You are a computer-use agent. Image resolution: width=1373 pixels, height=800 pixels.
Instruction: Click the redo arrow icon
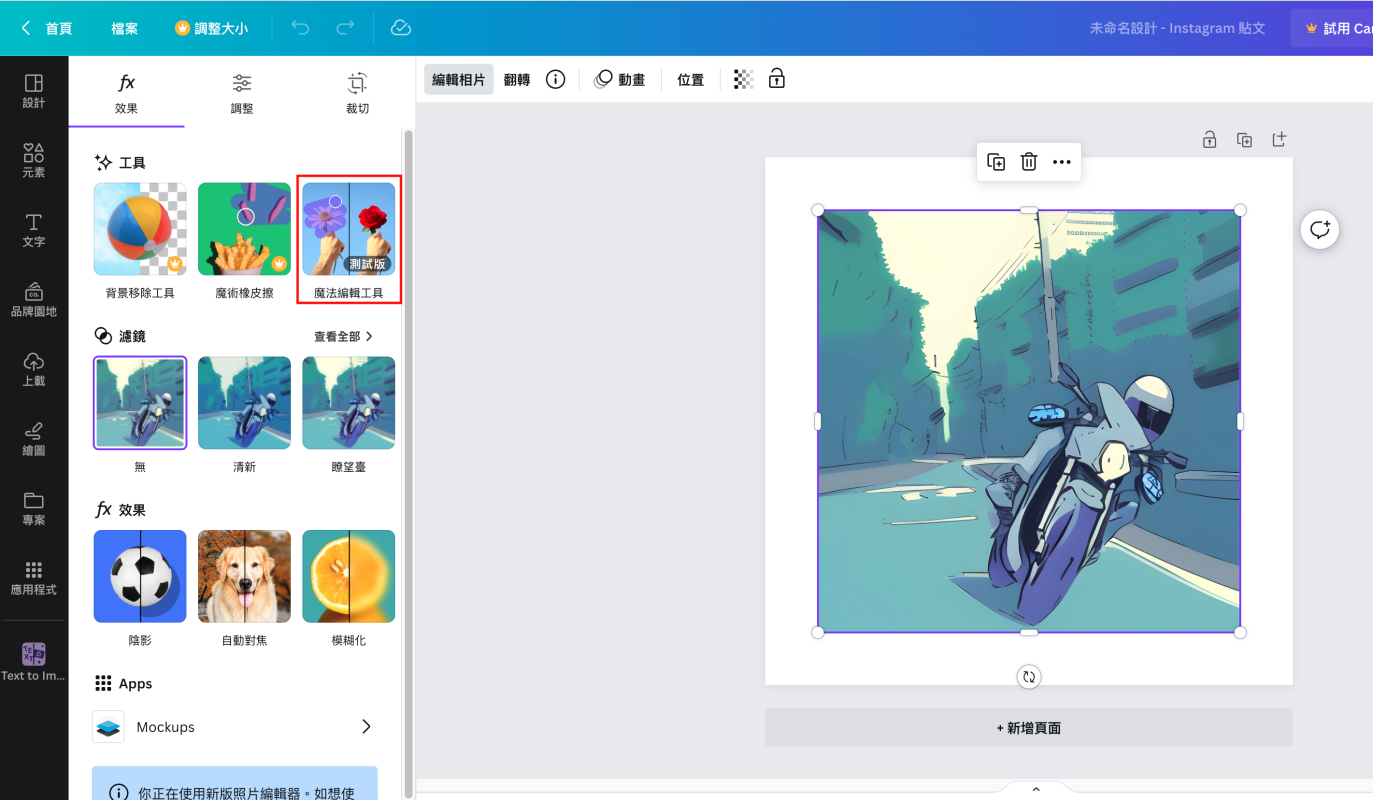[345, 28]
